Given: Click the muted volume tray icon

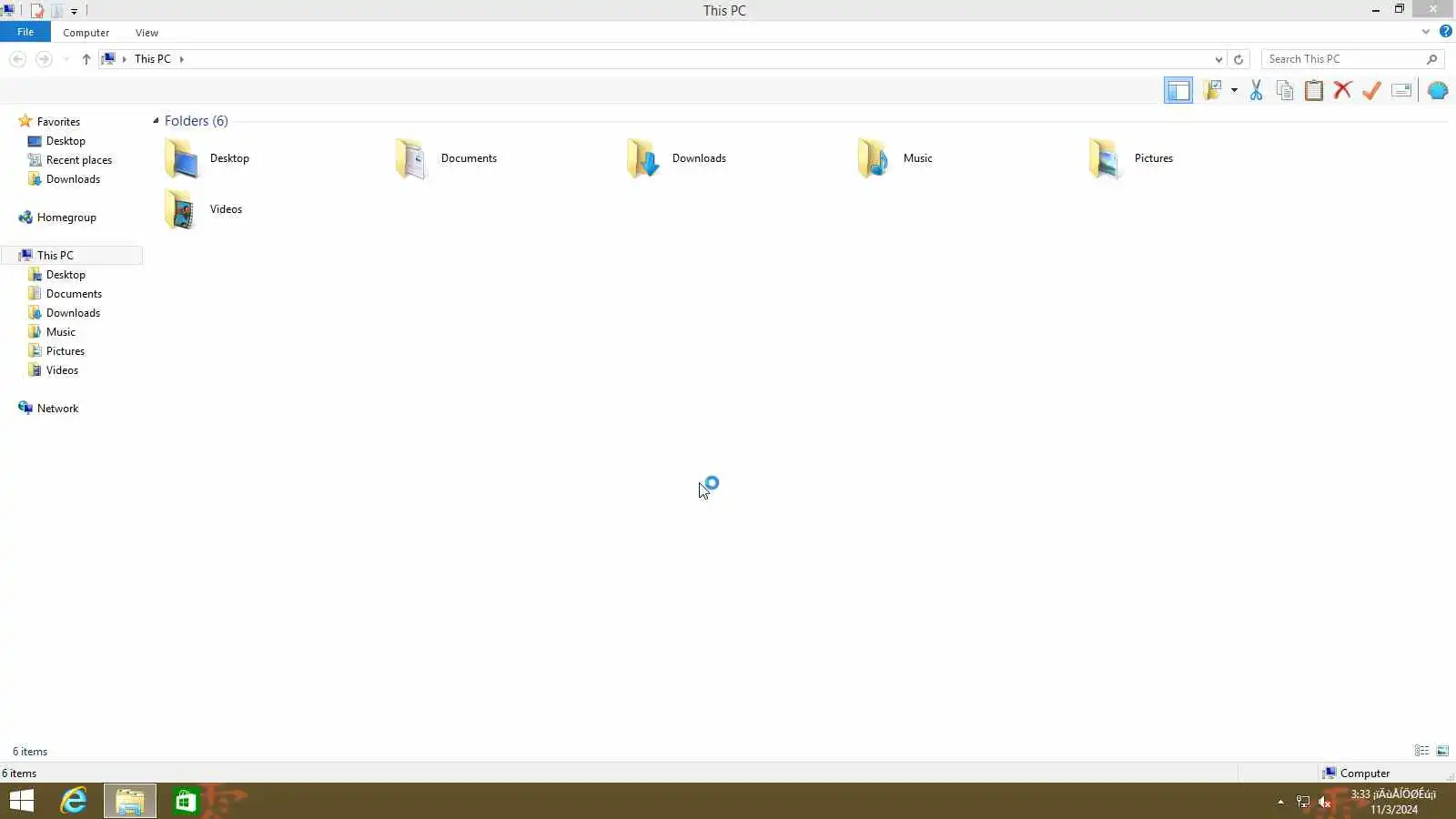Looking at the screenshot, I should pyautogui.click(x=1325, y=802).
